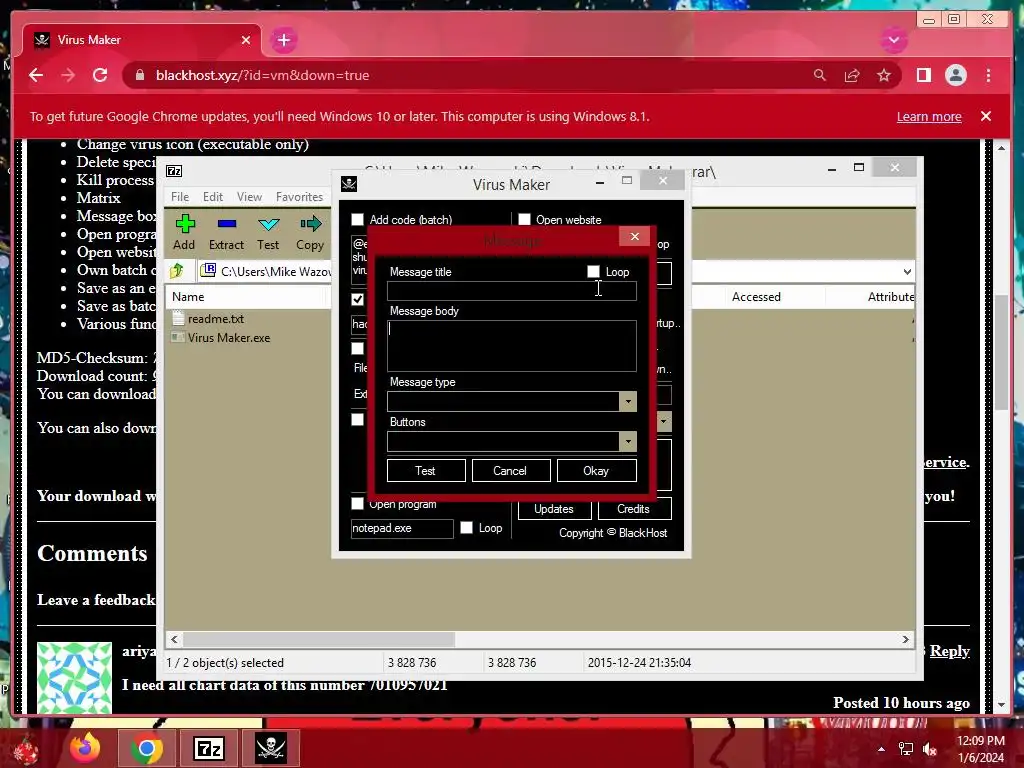The height and width of the screenshot is (768, 1024).
Task: Open a new Chrome tab
Action: [x=283, y=40]
